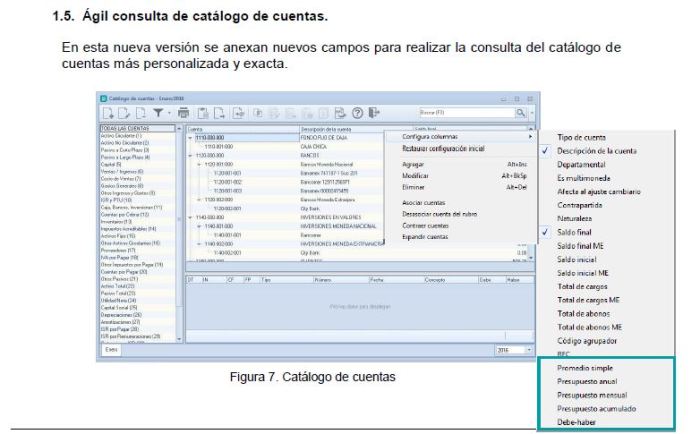The height and width of the screenshot is (434, 700).
Task: Uncheck the Saldo final column option
Action: click(581, 229)
